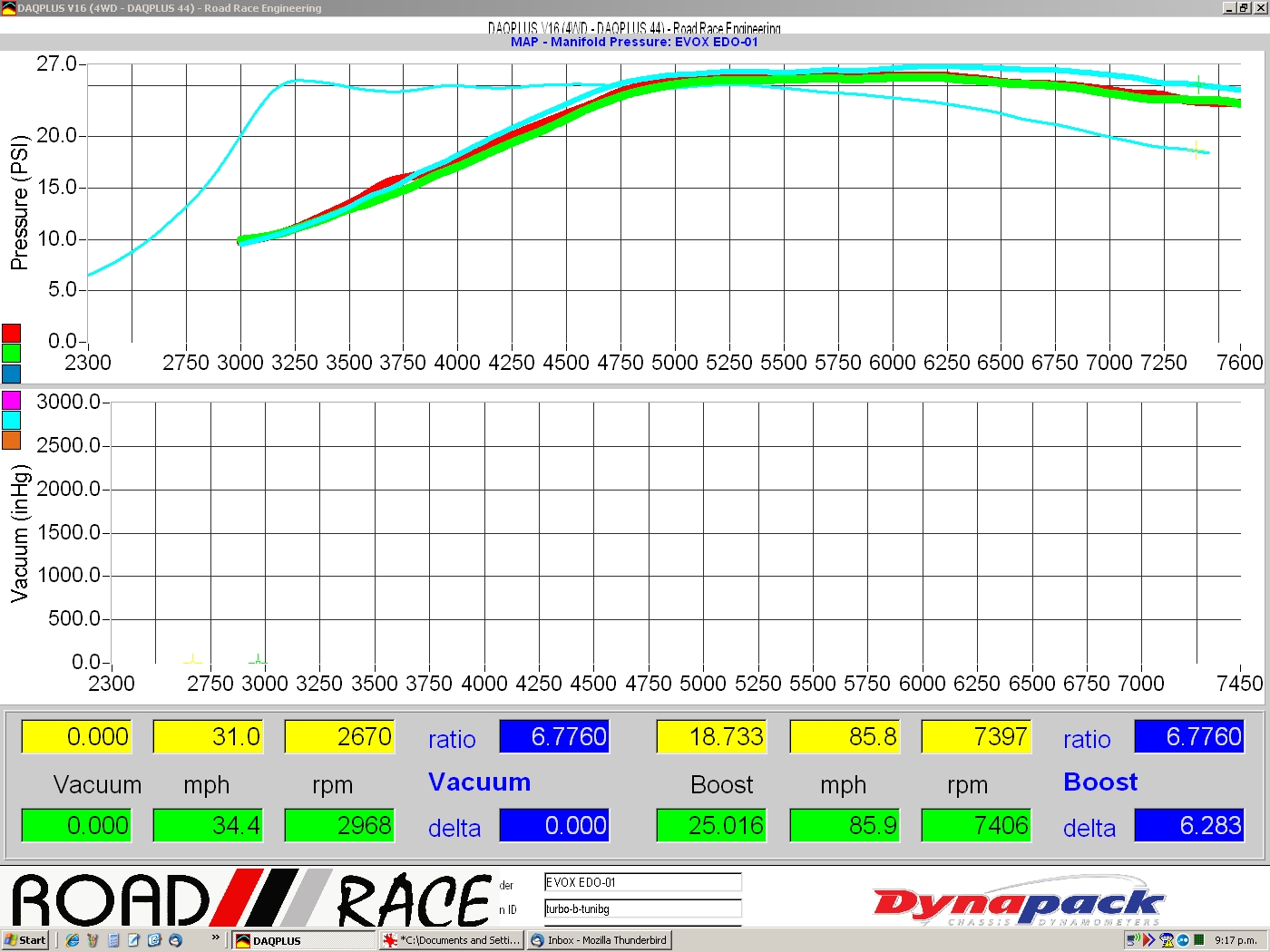The width and height of the screenshot is (1270, 952).
Task: Click yellow mph value 31.0
Action: (208, 737)
